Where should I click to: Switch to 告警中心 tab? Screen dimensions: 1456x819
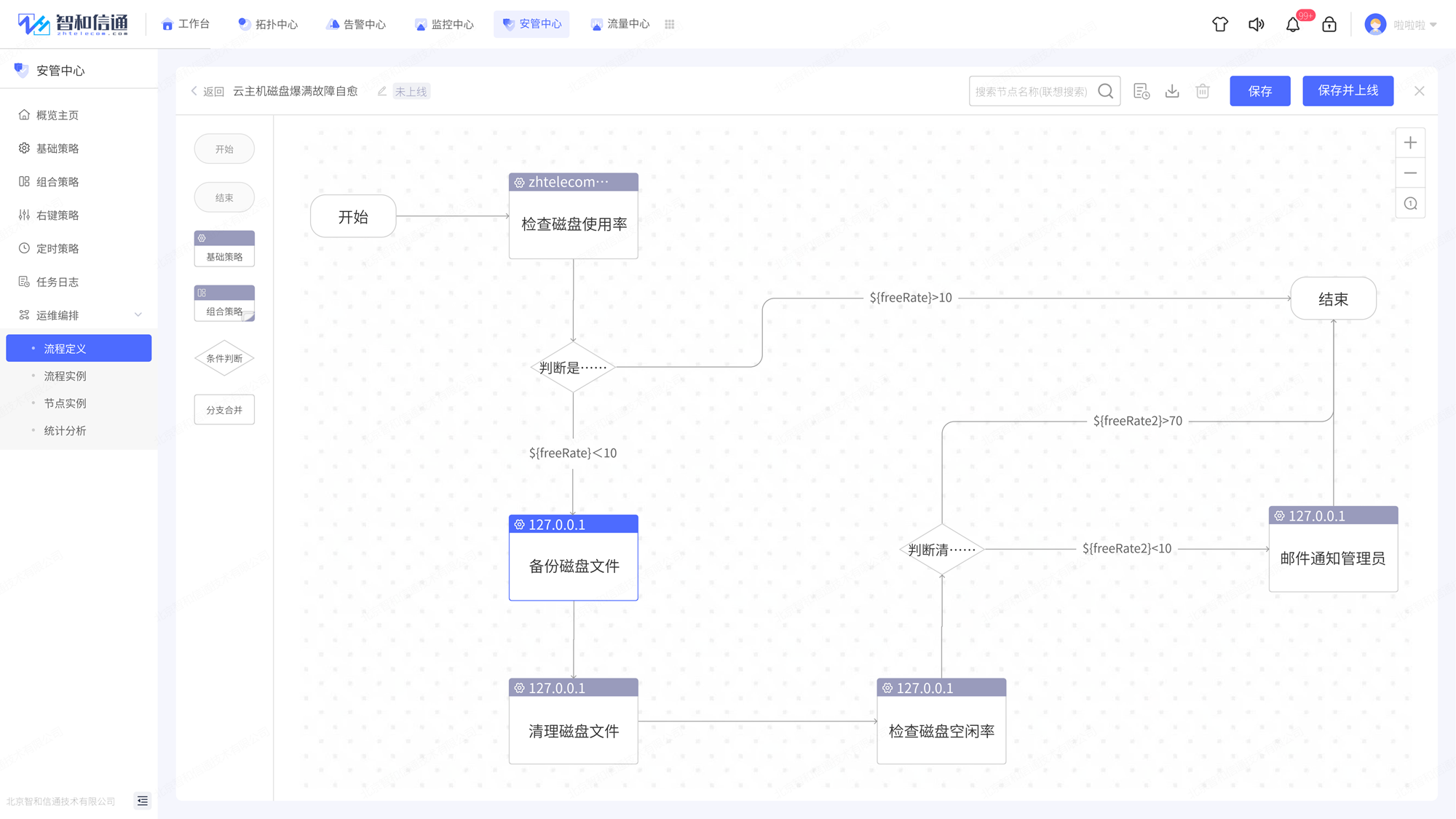(357, 24)
